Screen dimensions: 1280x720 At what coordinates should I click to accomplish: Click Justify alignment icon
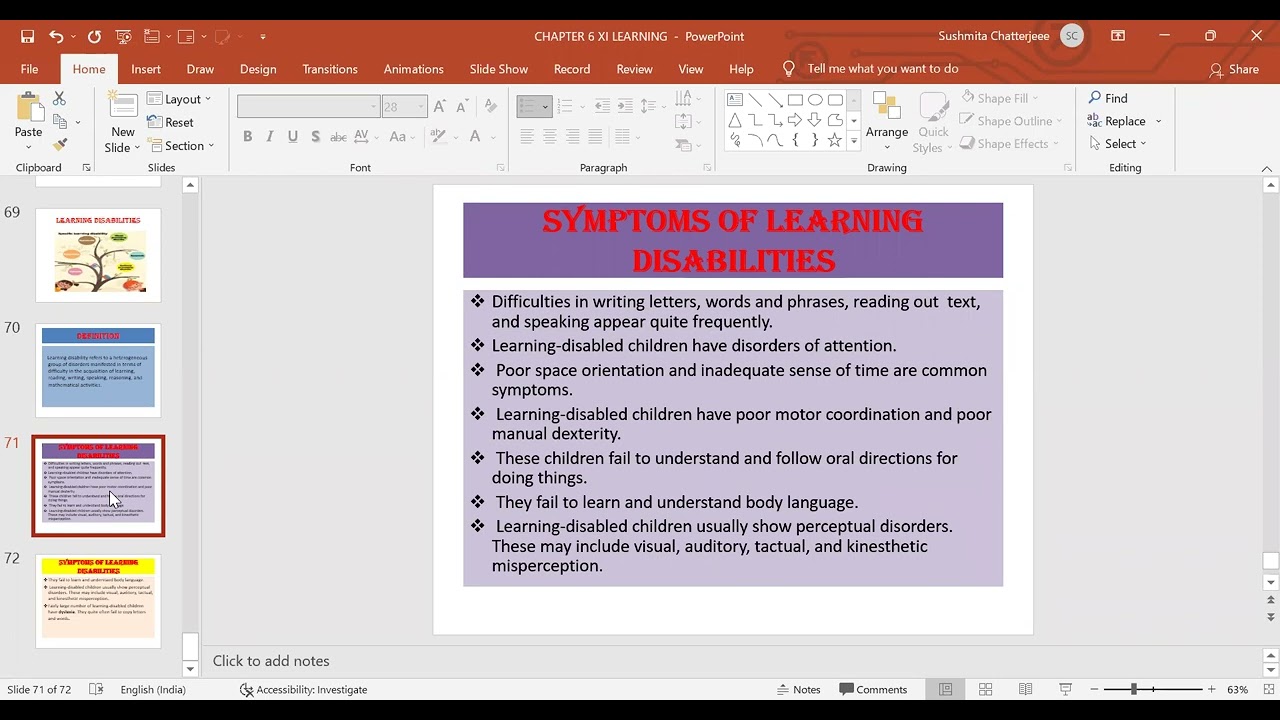(596, 137)
